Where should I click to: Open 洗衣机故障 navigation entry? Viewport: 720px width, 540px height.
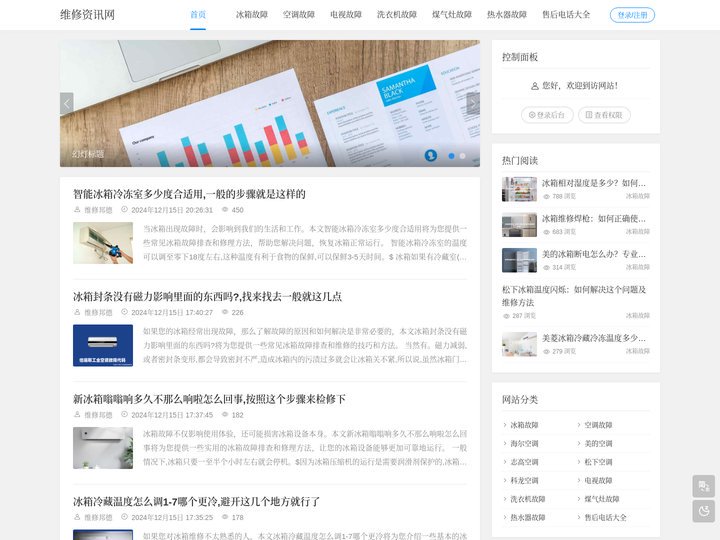pos(397,15)
